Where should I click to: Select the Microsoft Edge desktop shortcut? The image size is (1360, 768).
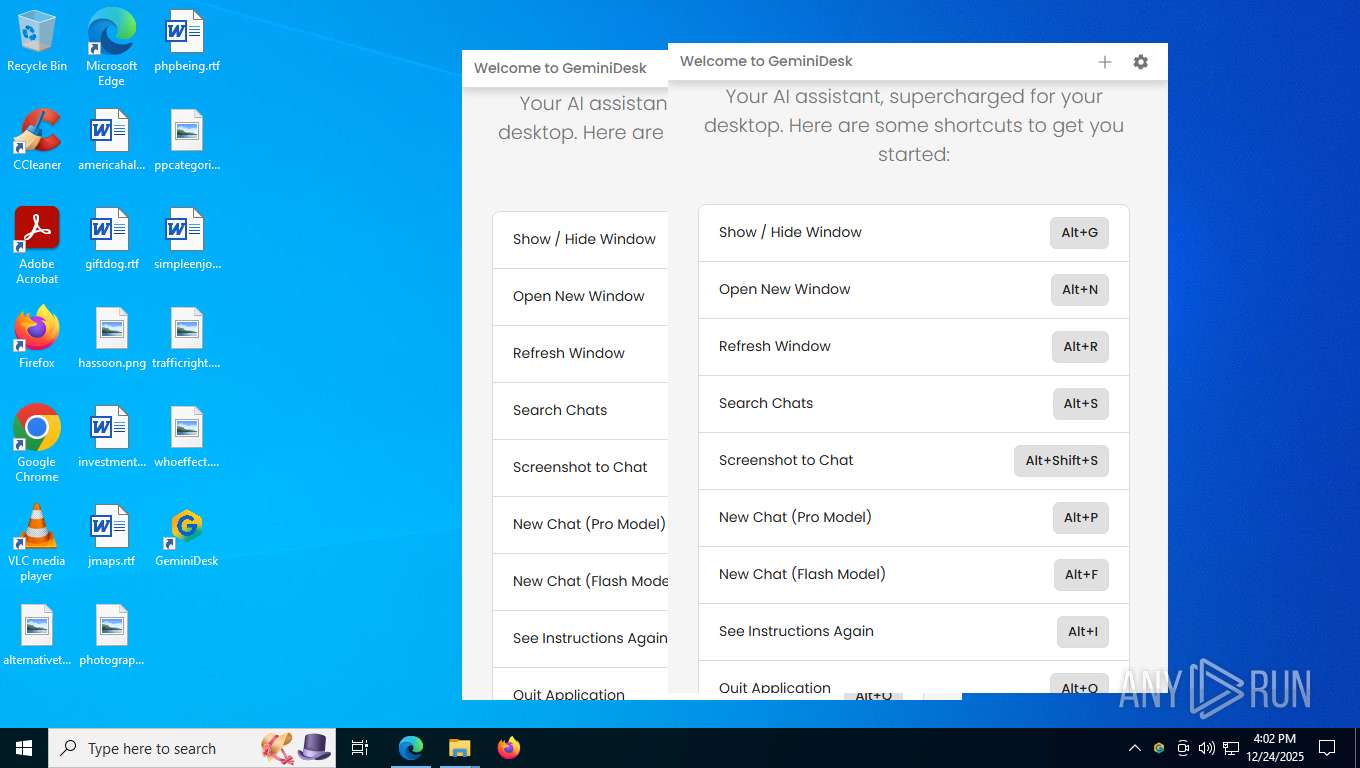coord(111,48)
